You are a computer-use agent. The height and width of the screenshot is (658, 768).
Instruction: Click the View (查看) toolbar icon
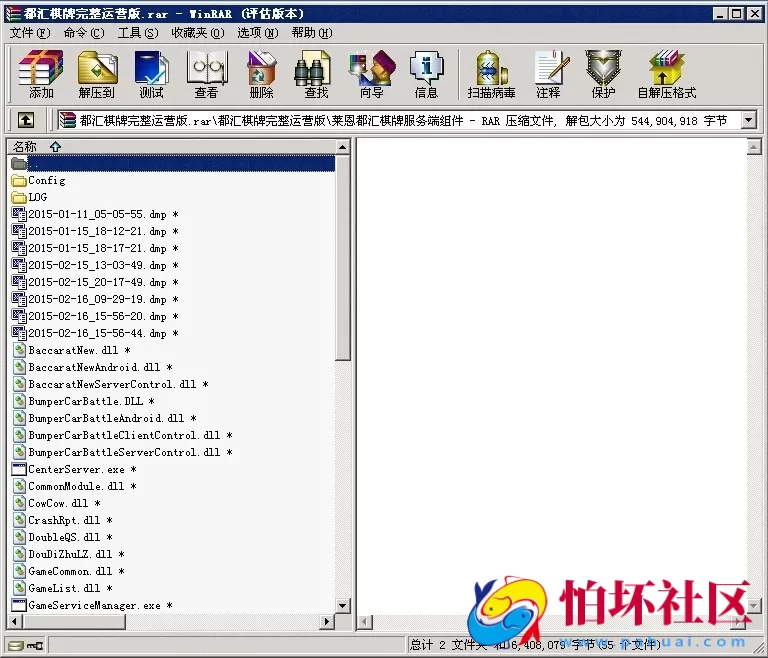pos(206,75)
